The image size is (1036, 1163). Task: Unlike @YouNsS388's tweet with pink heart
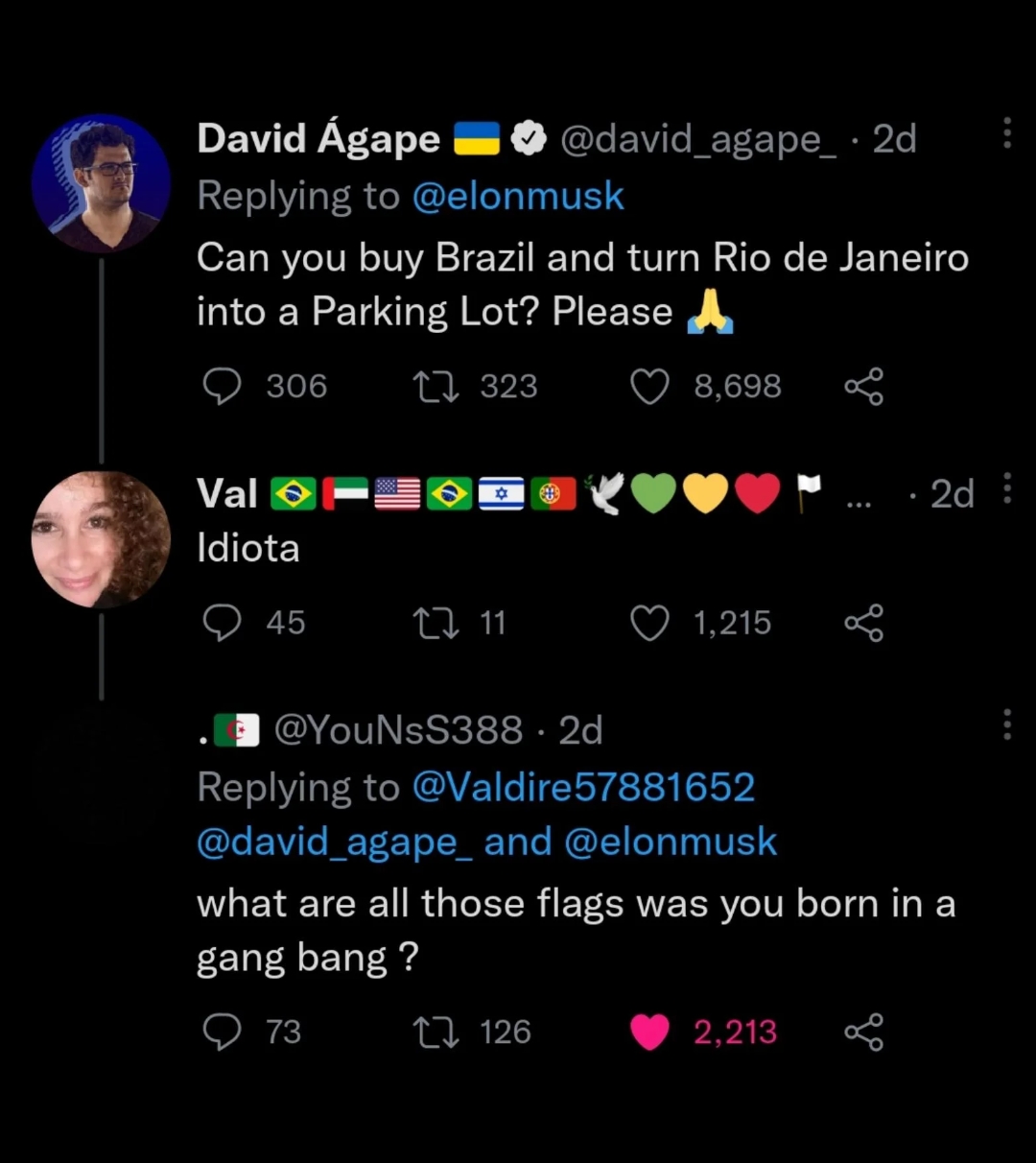tap(649, 1032)
